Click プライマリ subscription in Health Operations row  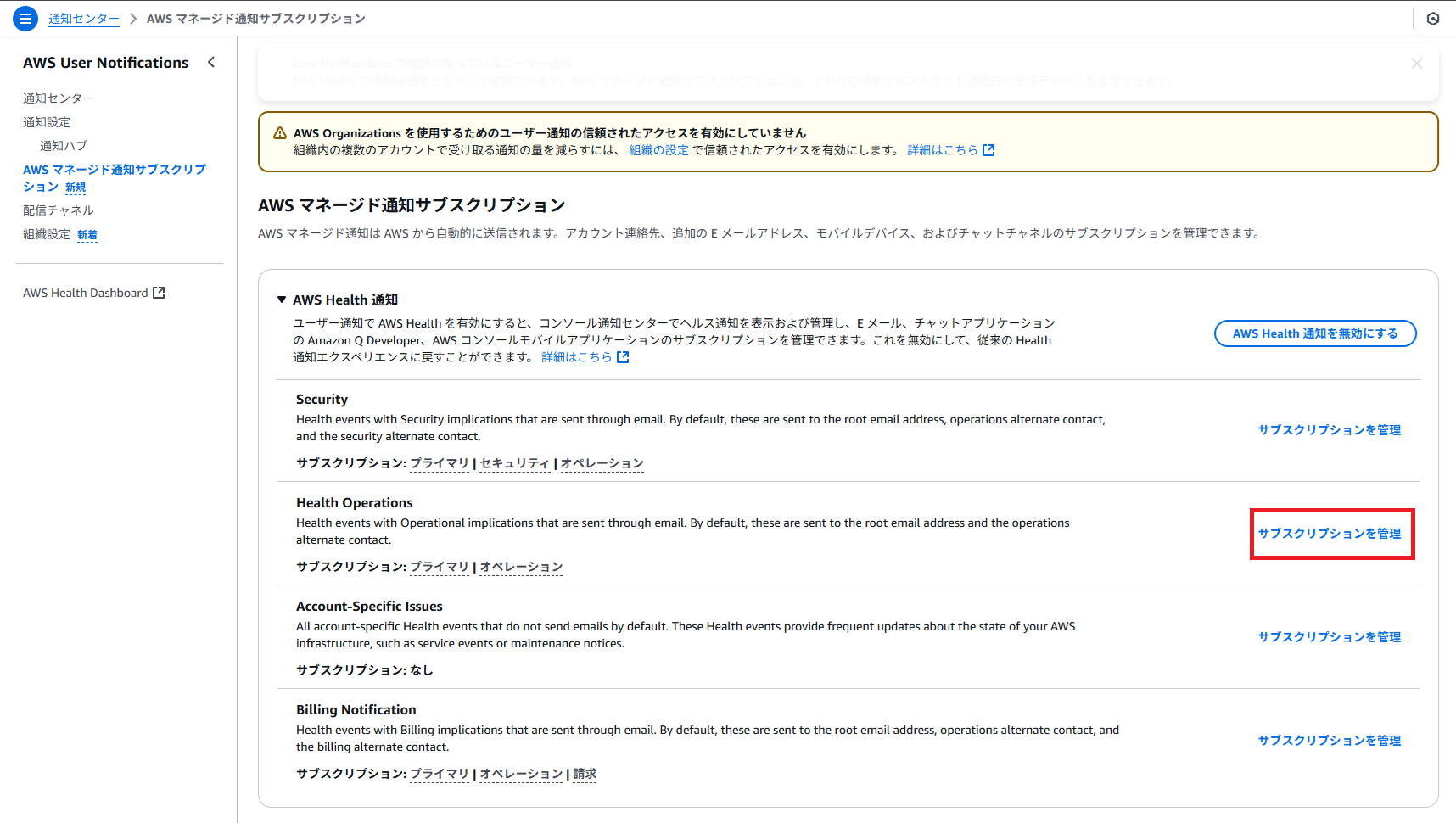pyautogui.click(x=440, y=567)
